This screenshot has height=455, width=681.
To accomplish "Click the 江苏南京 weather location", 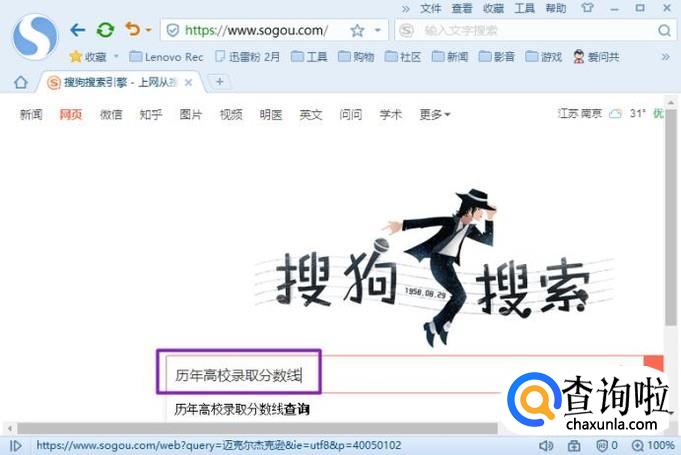I will click(x=580, y=113).
